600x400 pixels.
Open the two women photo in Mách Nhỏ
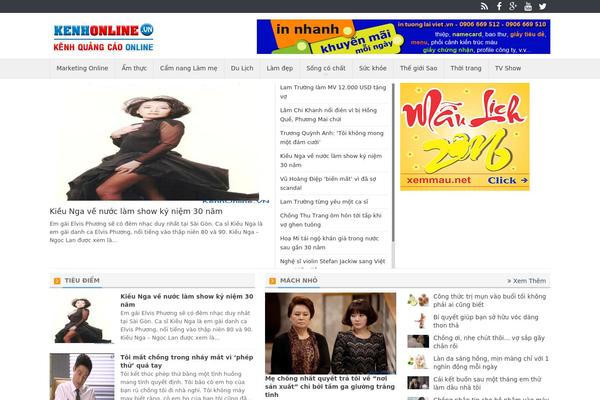(x=331, y=333)
